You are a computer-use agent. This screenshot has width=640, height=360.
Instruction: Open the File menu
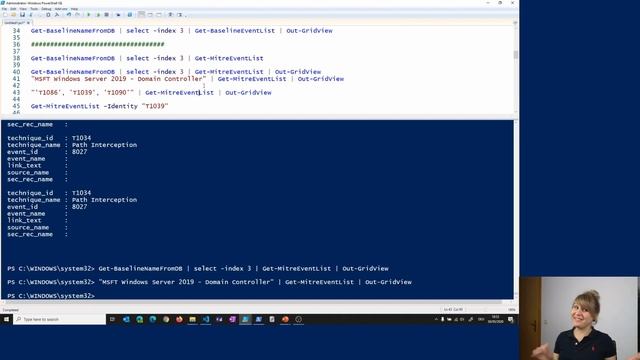[4, 9]
